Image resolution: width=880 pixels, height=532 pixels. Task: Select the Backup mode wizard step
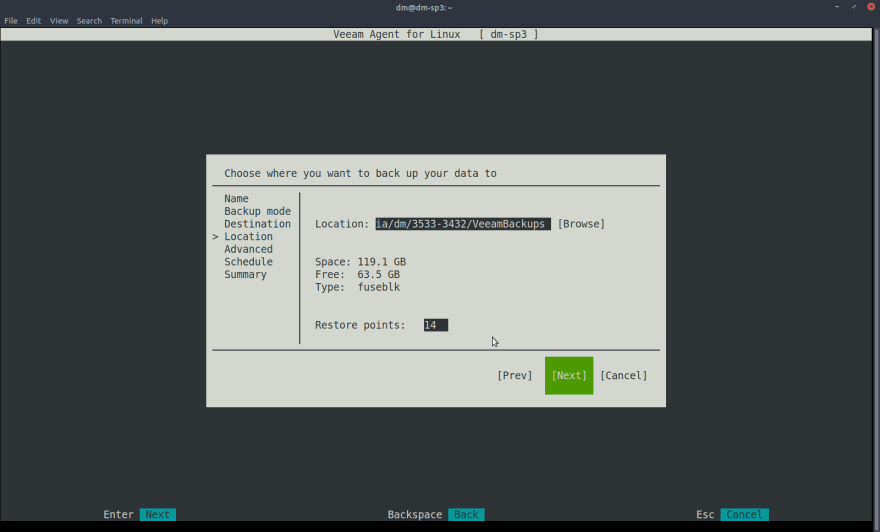[258, 212]
